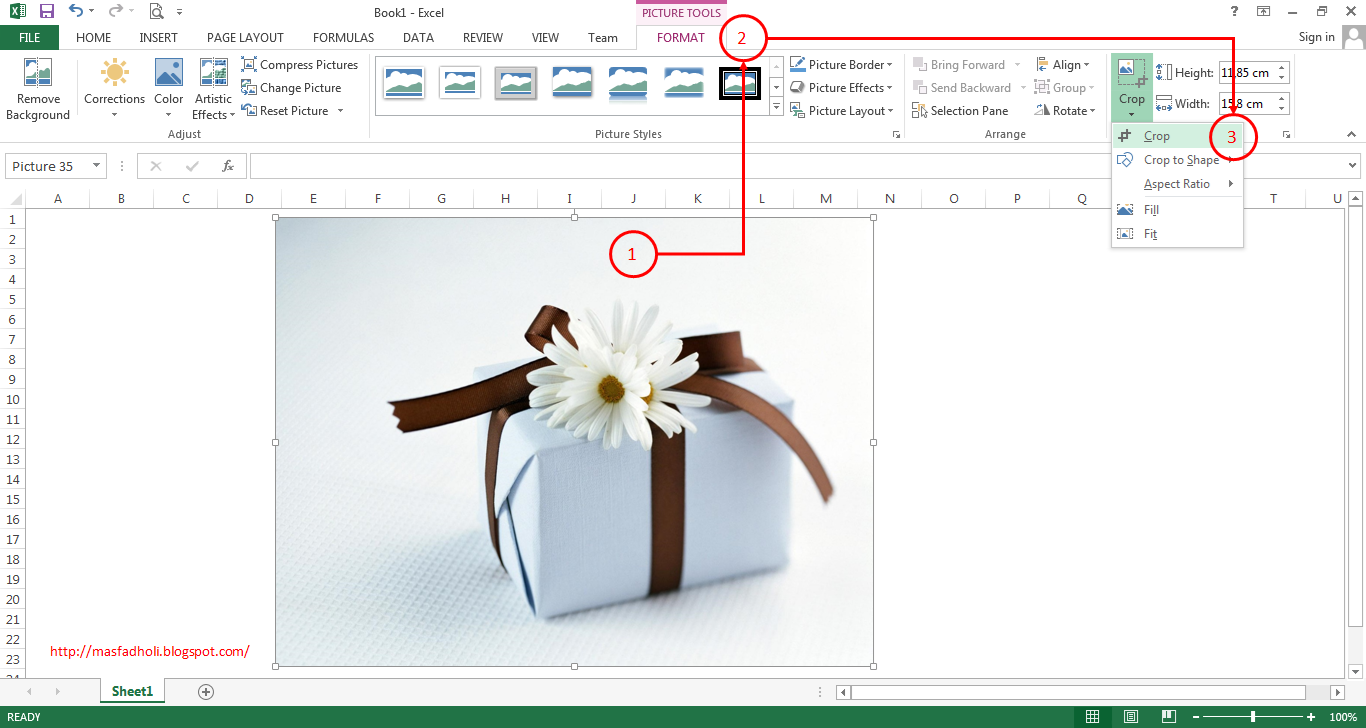Apply the third picture style thumbnail
This screenshot has width=1366, height=728.
[x=516, y=83]
